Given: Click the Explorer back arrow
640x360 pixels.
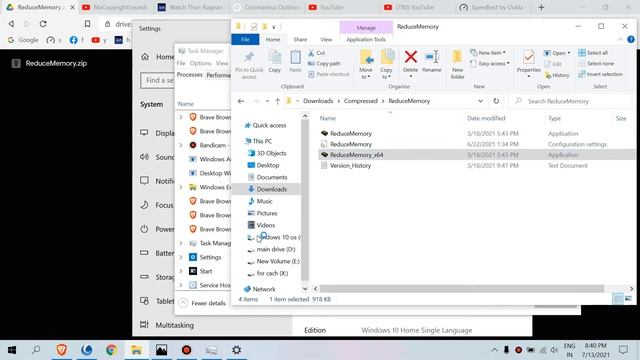Looking at the screenshot, I should click(241, 101).
